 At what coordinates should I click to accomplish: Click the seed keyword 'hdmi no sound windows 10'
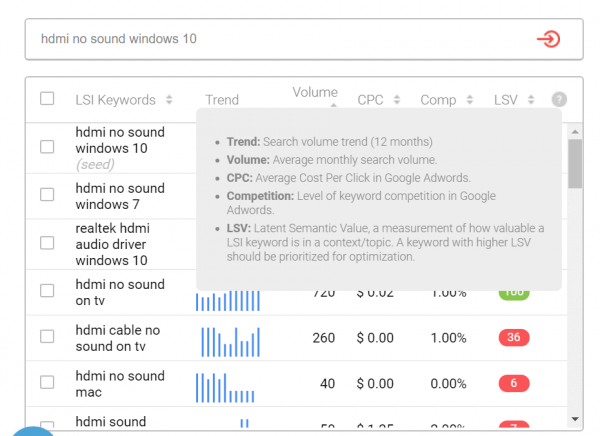tap(120, 140)
